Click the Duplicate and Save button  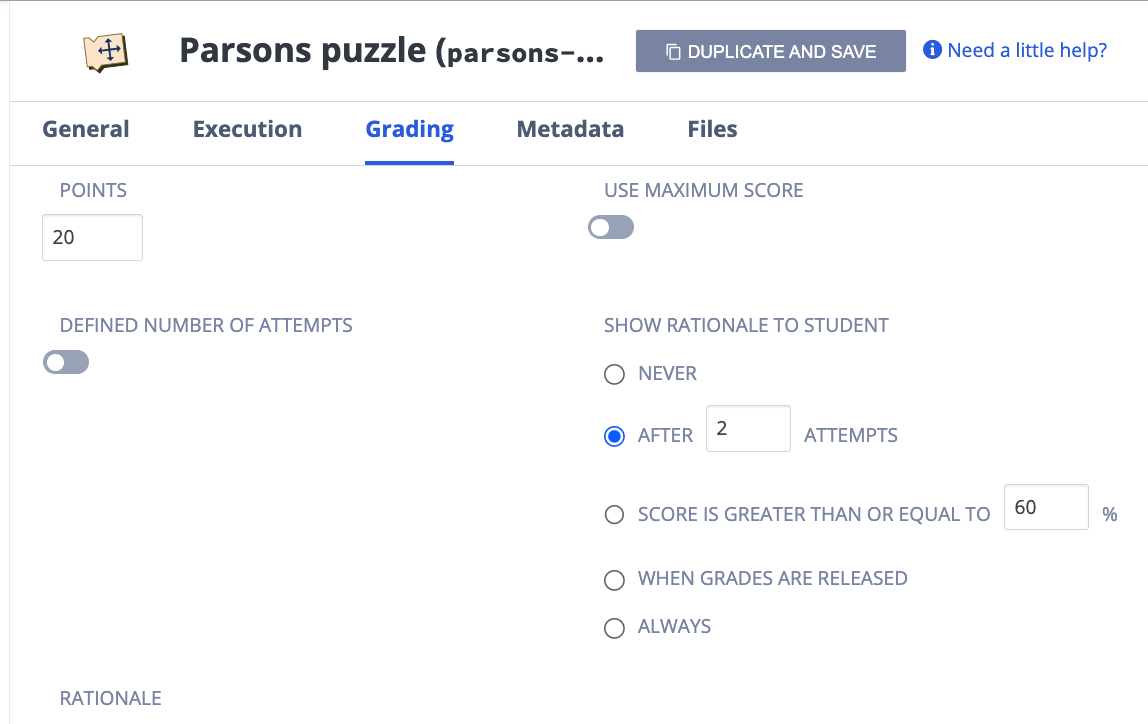770,51
